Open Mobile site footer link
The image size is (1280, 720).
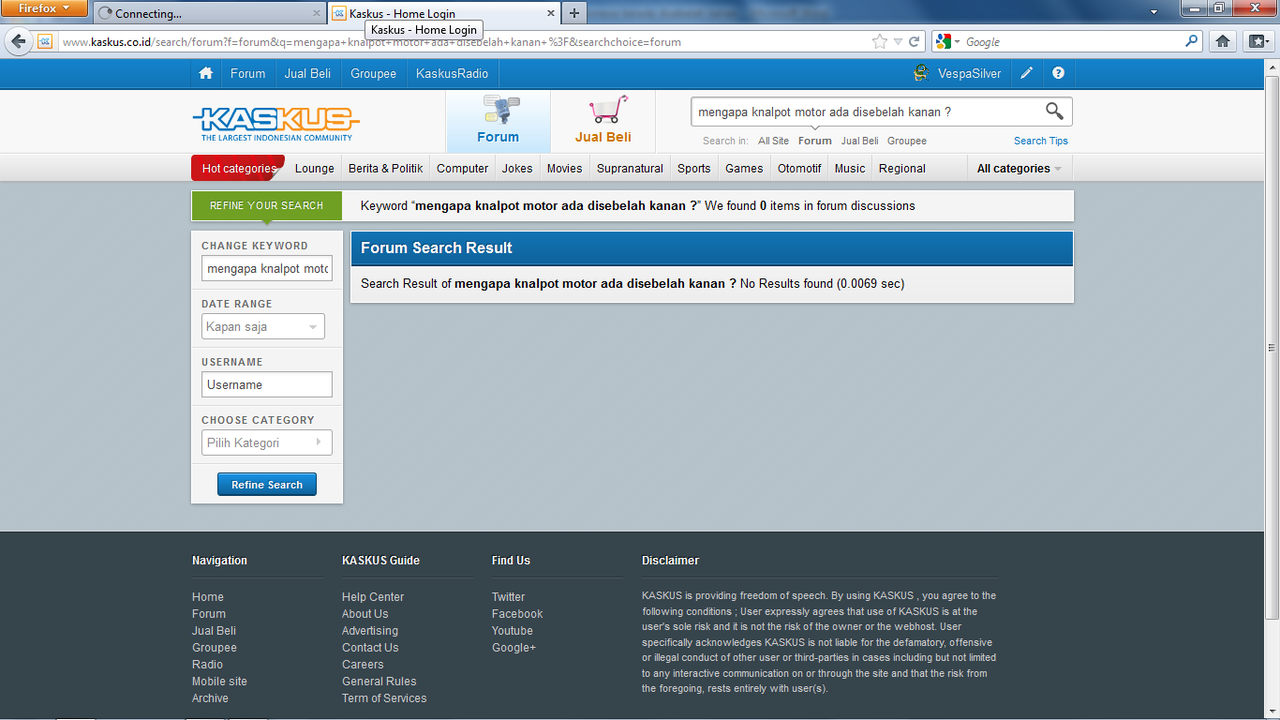219,681
